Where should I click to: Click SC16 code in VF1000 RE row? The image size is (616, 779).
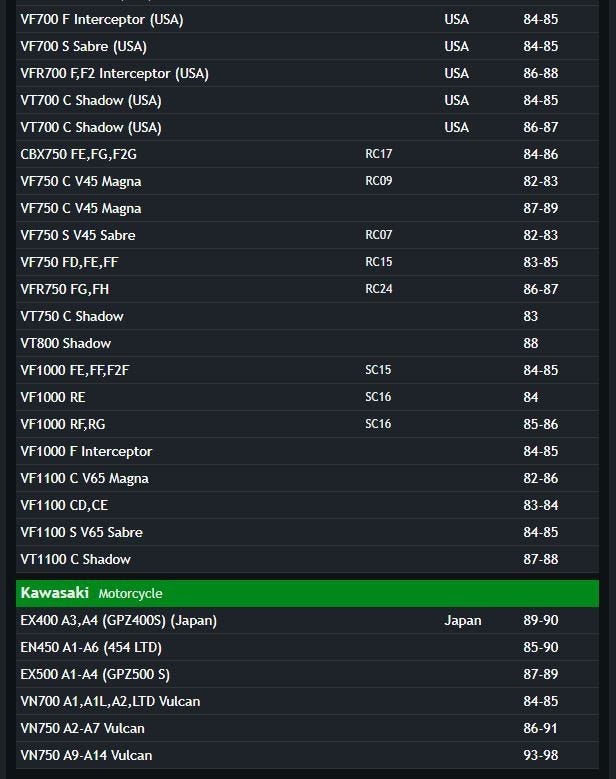pos(378,396)
